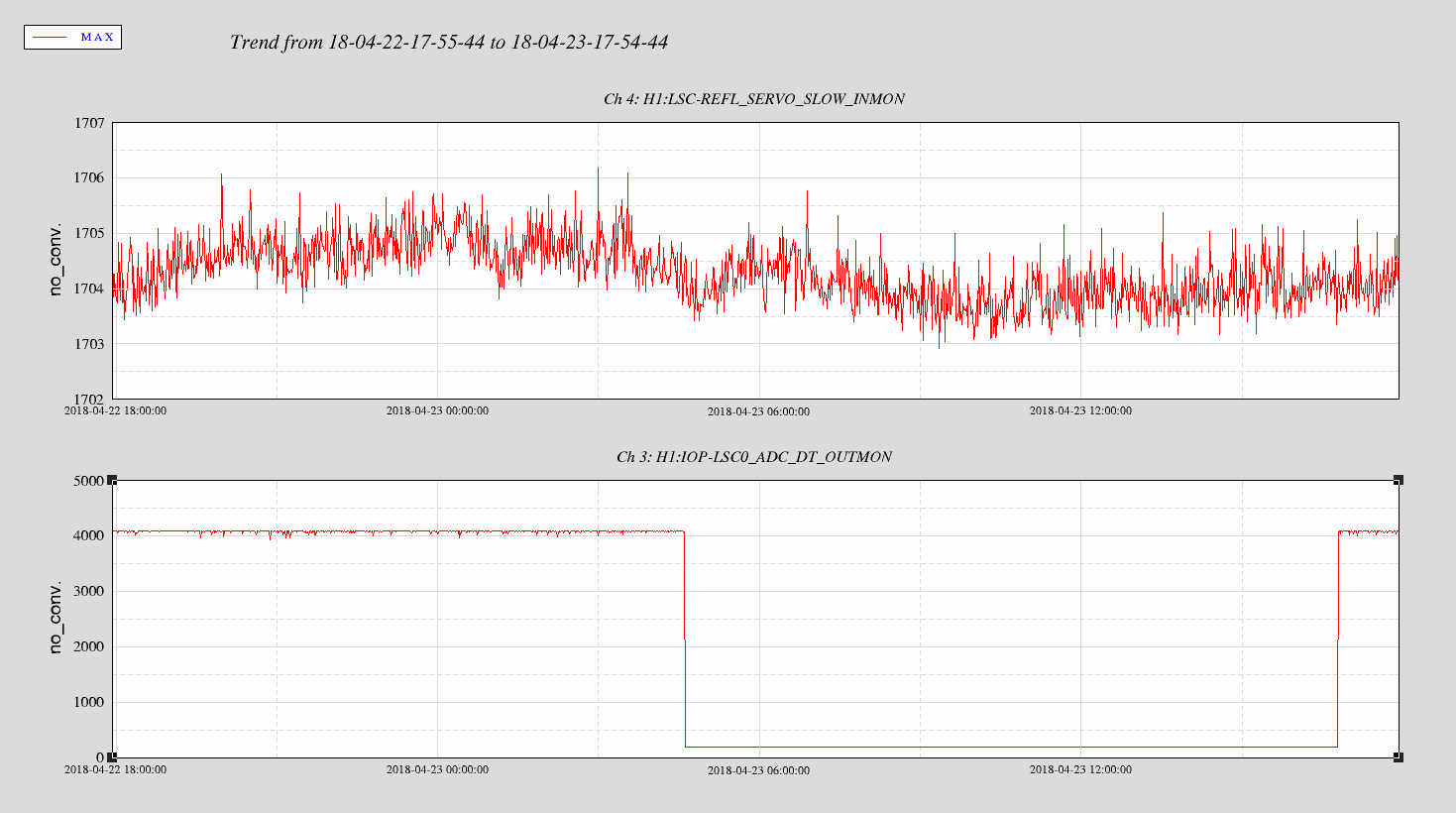1456x813 pixels.
Task: Click the 1707 y-axis tick on the top plot
Action: tap(89, 123)
